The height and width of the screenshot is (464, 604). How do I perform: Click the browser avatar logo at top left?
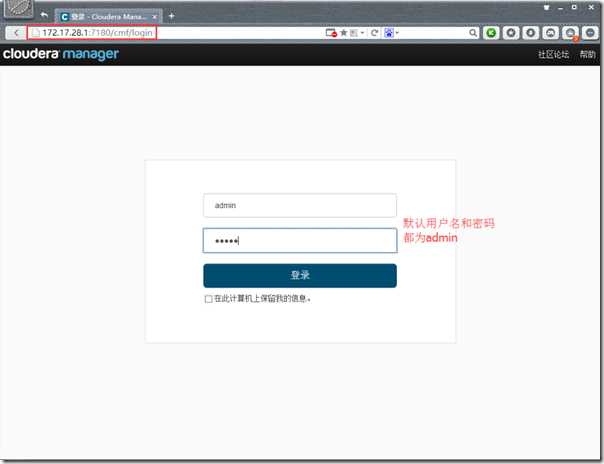(18, 9)
